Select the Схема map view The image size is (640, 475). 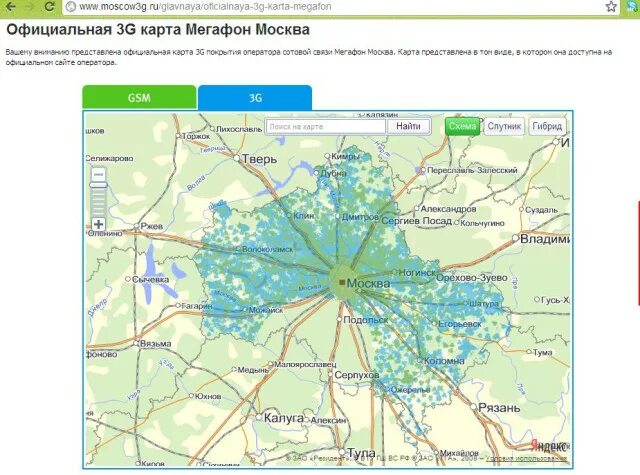pos(462,127)
